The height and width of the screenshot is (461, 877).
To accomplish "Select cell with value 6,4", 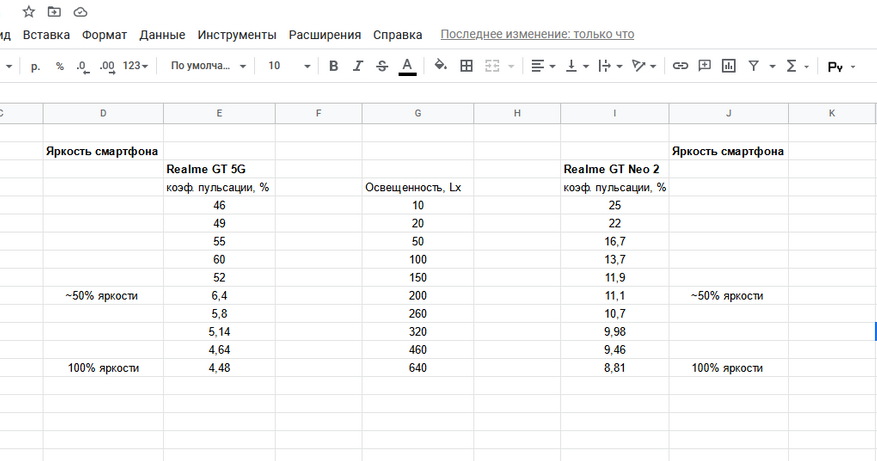I will pyautogui.click(x=219, y=295).
